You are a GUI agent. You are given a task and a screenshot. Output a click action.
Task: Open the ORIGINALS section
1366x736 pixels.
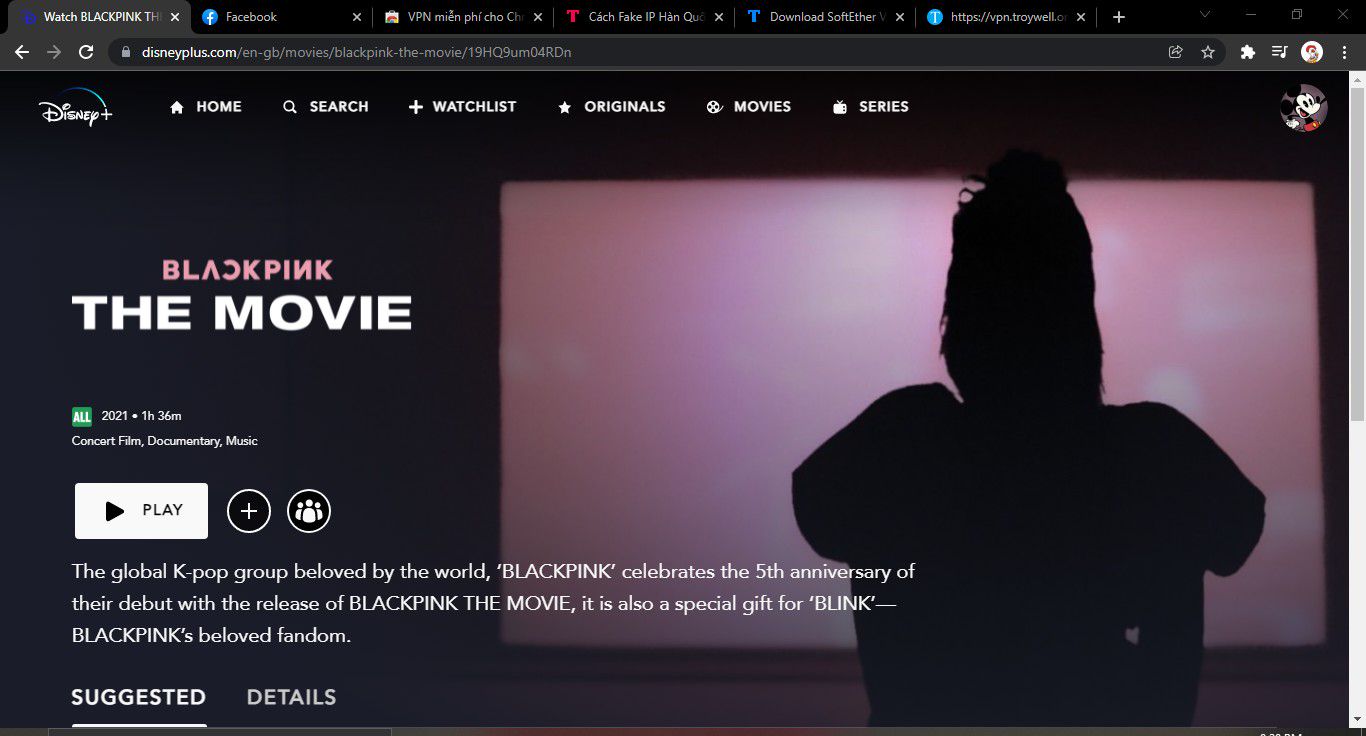(611, 107)
